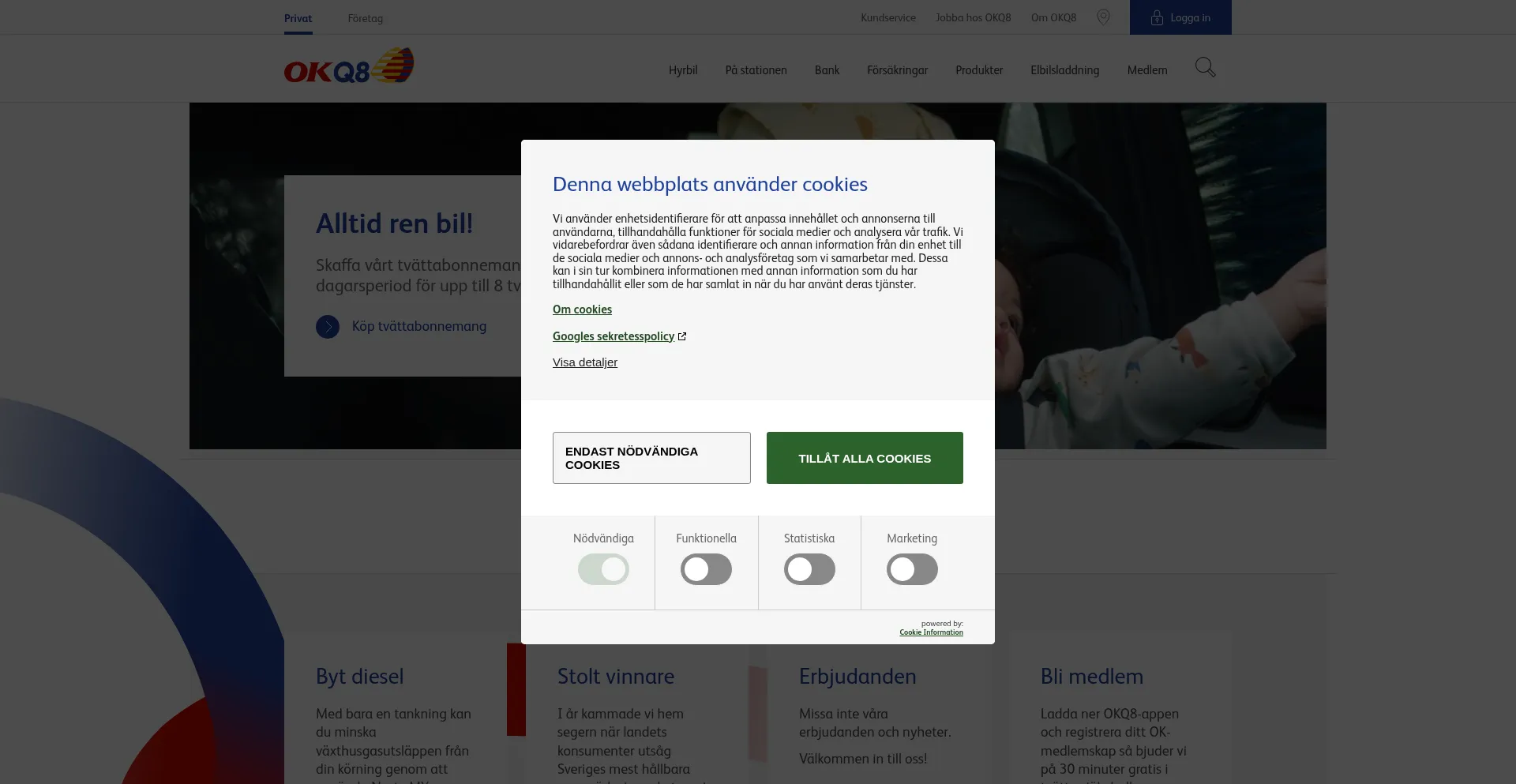The width and height of the screenshot is (1516, 784).
Task: Toggle the Nödvändiga cookies switch
Action: click(603, 569)
